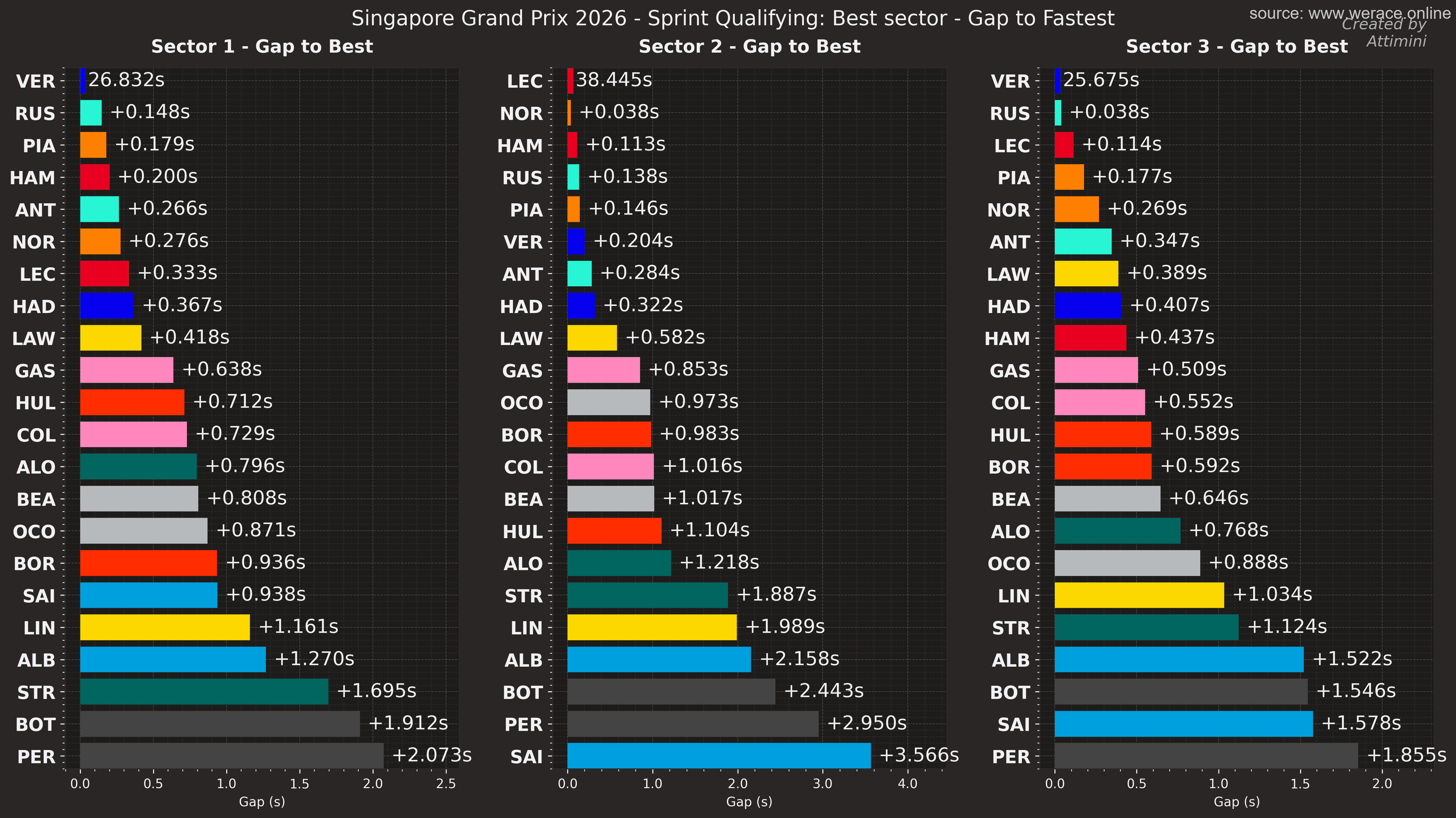
Task: Click the LAW driver label in Sector 3
Action: (1008, 274)
